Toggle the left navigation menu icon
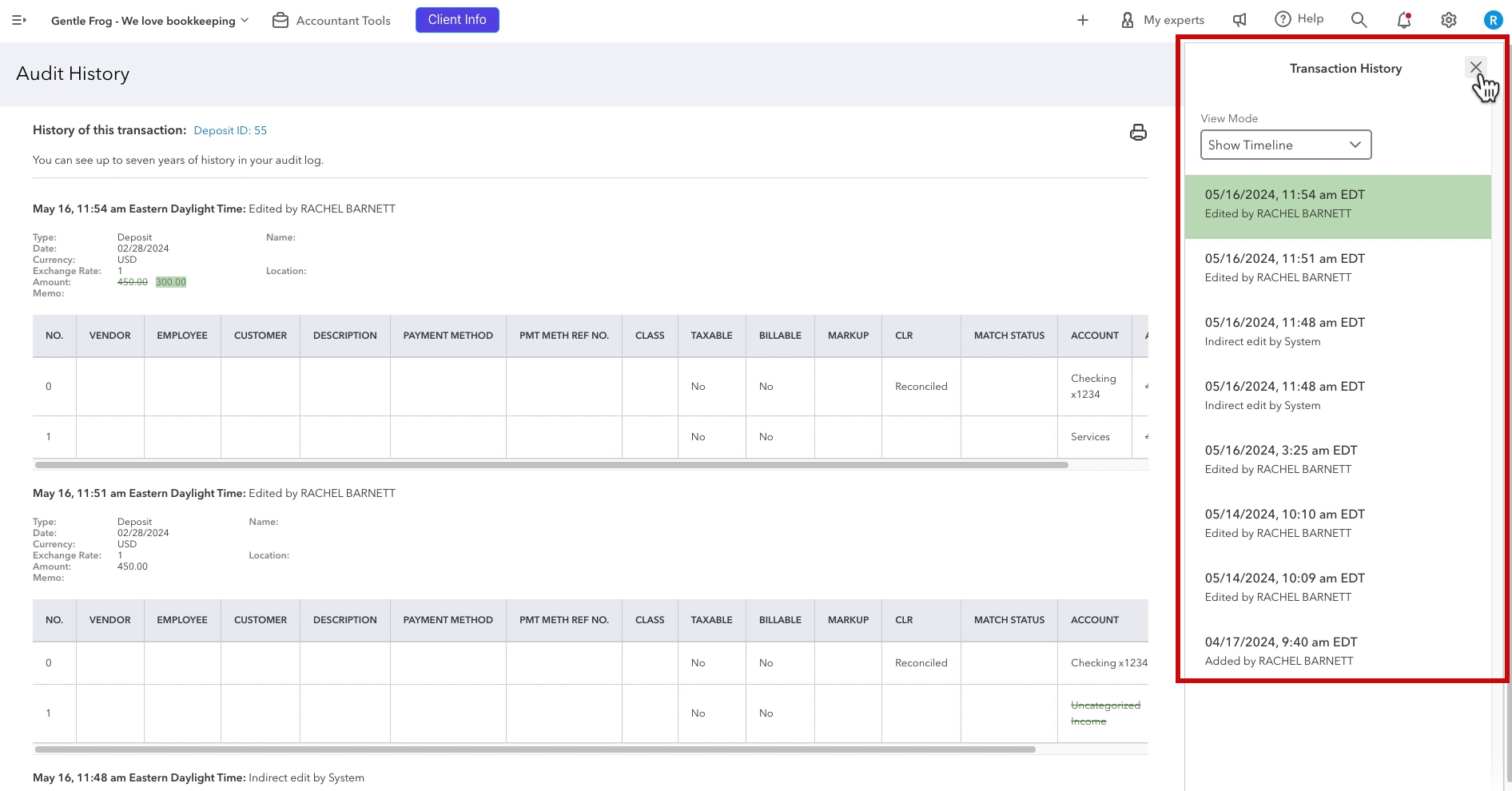 pyautogui.click(x=19, y=20)
